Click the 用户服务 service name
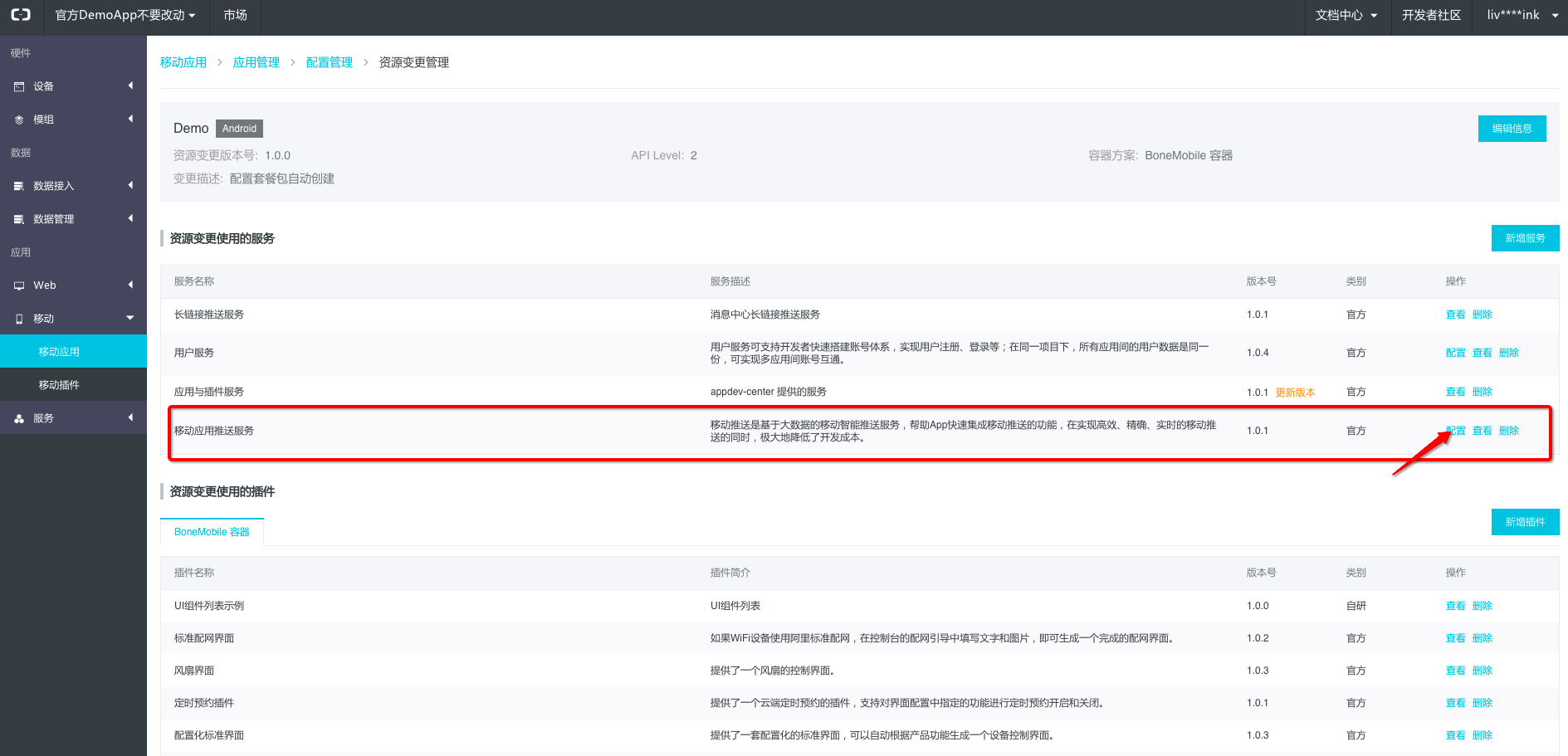The image size is (1568, 756). [194, 353]
